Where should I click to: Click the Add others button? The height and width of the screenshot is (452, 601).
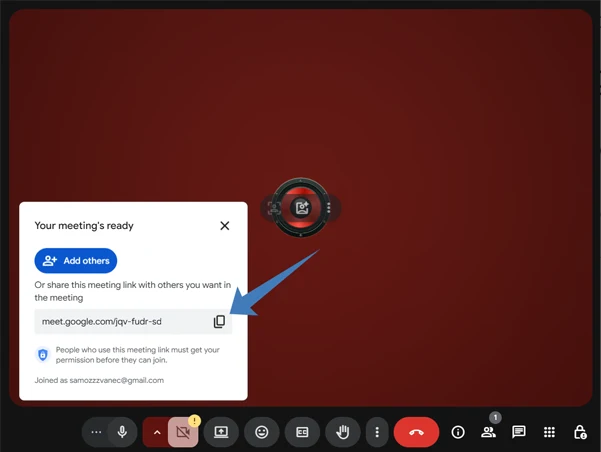click(76, 261)
